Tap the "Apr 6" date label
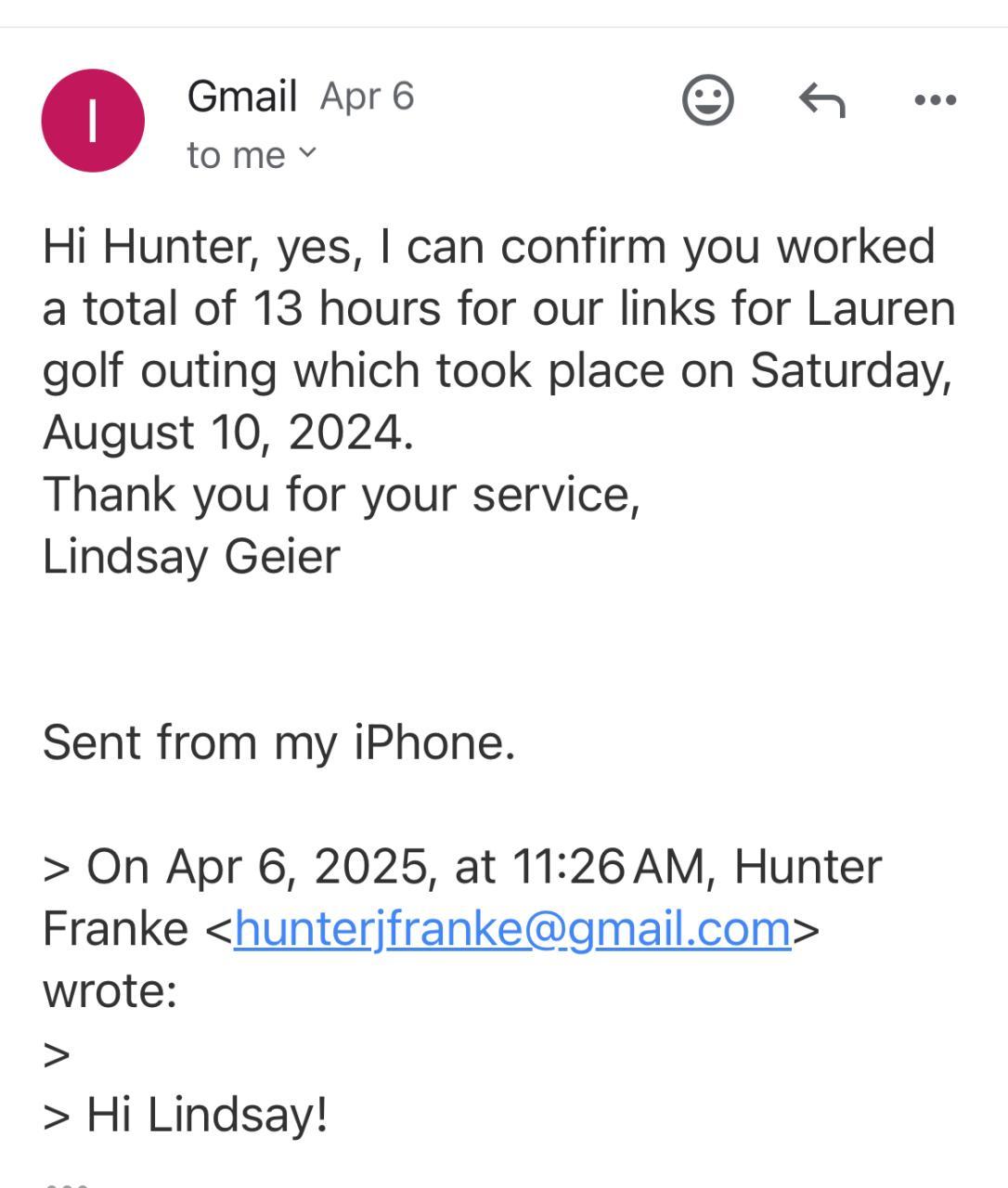The width and height of the screenshot is (1008, 1188). tap(367, 96)
